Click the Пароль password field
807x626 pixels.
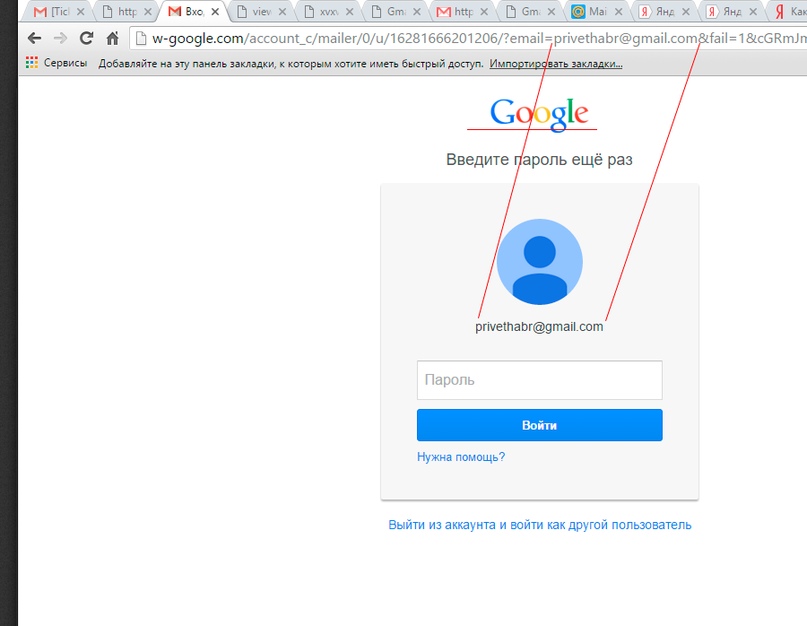coord(539,380)
